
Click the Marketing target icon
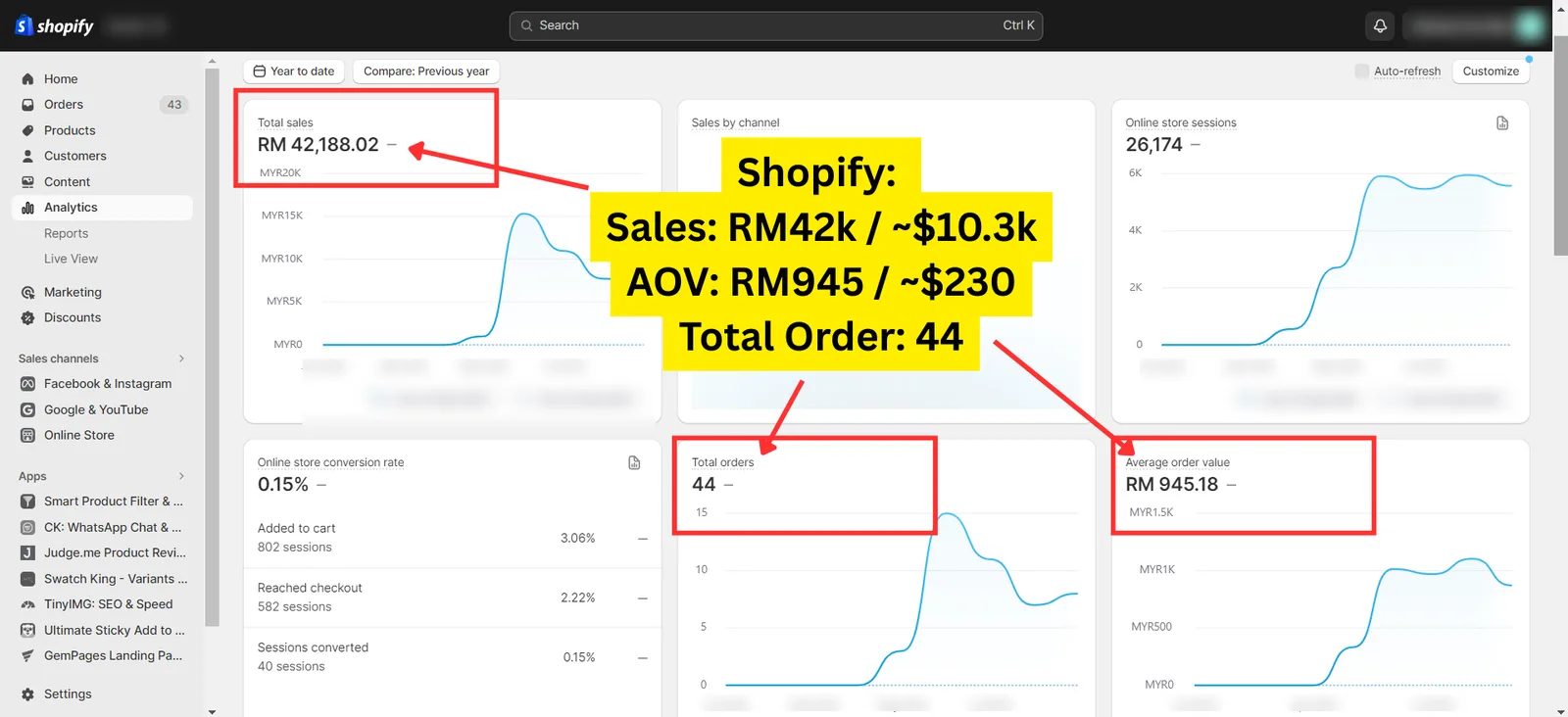pyautogui.click(x=27, y=292)
